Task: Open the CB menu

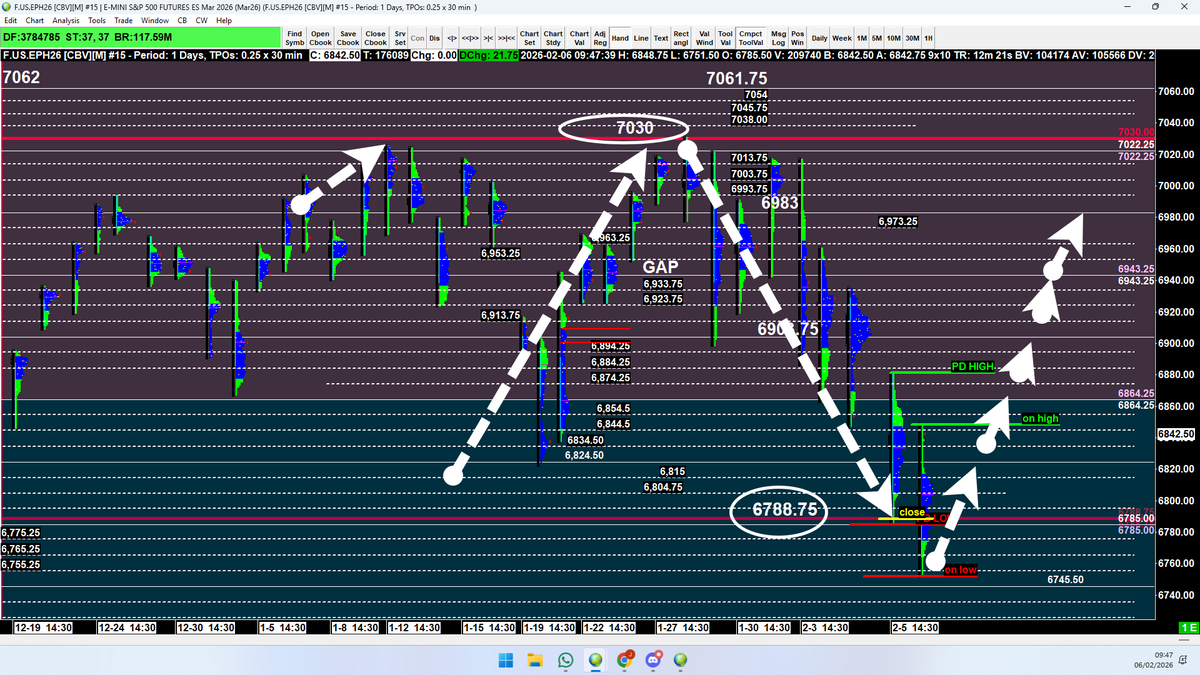Action: [x=182, y=20]
